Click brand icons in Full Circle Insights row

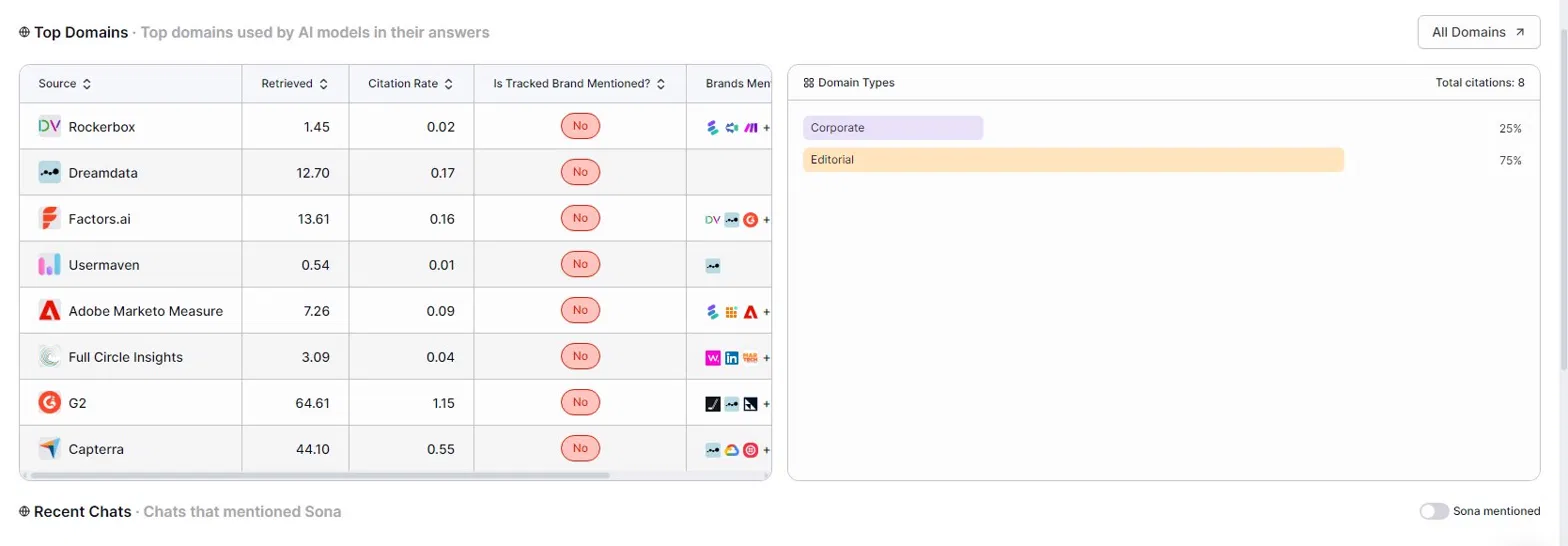pyautogui.click(x=737, y=358)
